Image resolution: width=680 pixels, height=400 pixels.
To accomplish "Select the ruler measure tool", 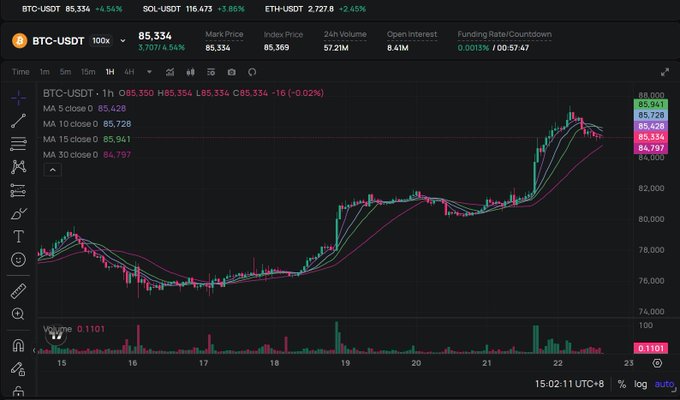I will tap(18, 291).
